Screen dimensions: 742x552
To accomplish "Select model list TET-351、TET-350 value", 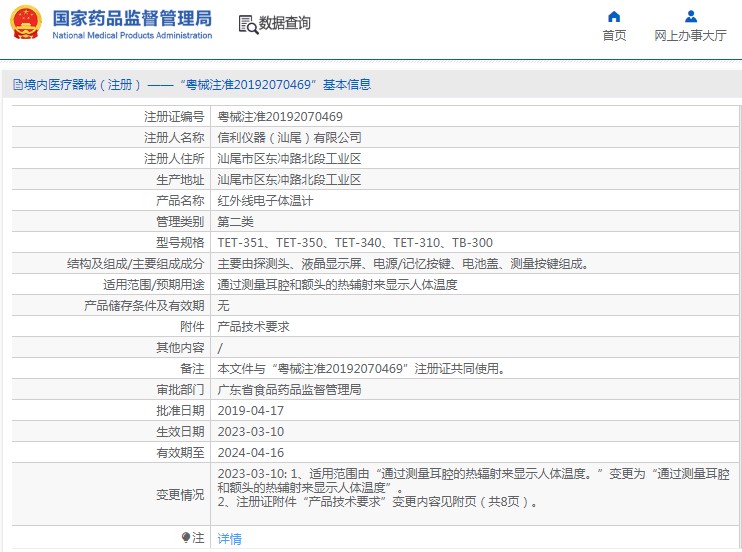I will point(355,242).
